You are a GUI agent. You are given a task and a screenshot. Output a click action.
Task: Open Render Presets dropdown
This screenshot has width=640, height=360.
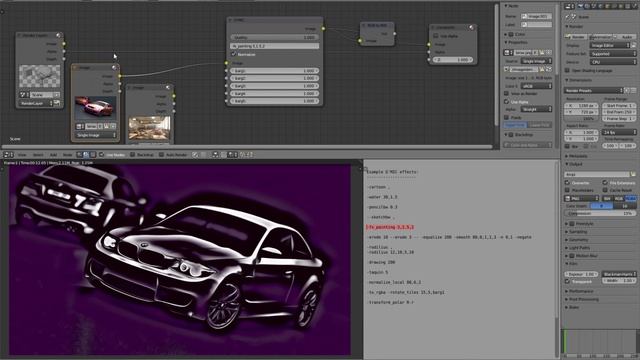tap(594, 90)
